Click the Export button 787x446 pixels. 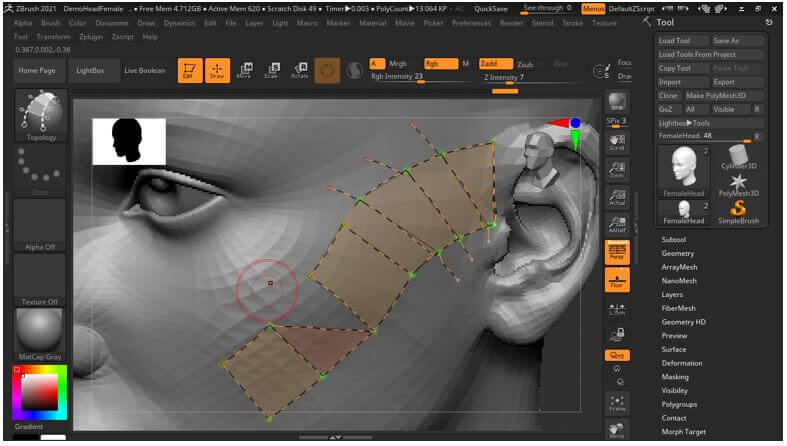(x=738, y=82)
